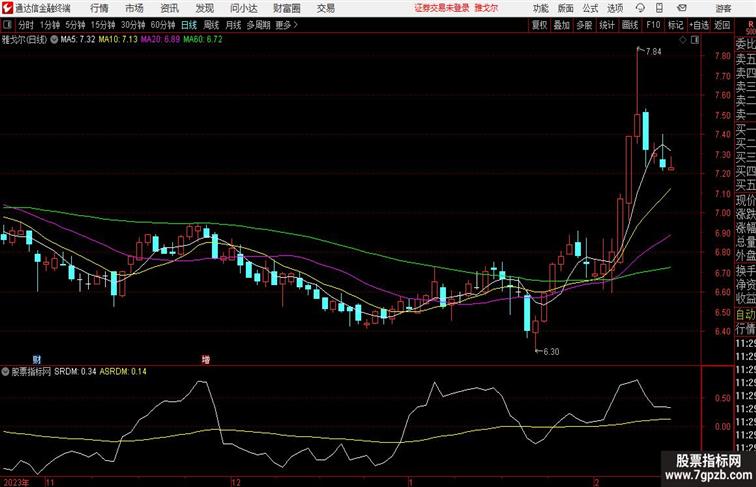Click the SRDM: 0.34 indicator value

pos(75,372)
